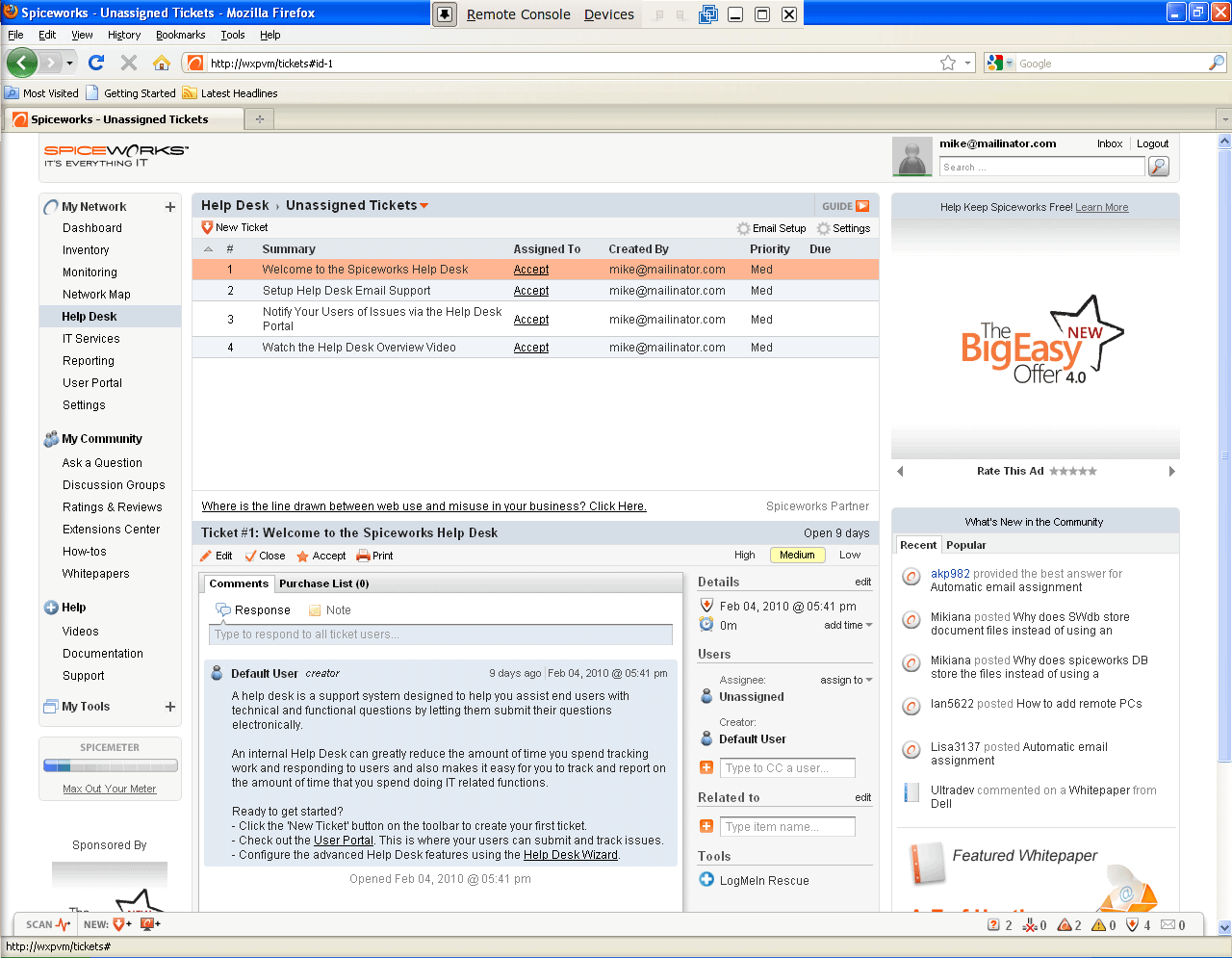This screenshot has width=1232, height=958.
Task: Go to the Firefox home page icon
Action: [161, 63]
